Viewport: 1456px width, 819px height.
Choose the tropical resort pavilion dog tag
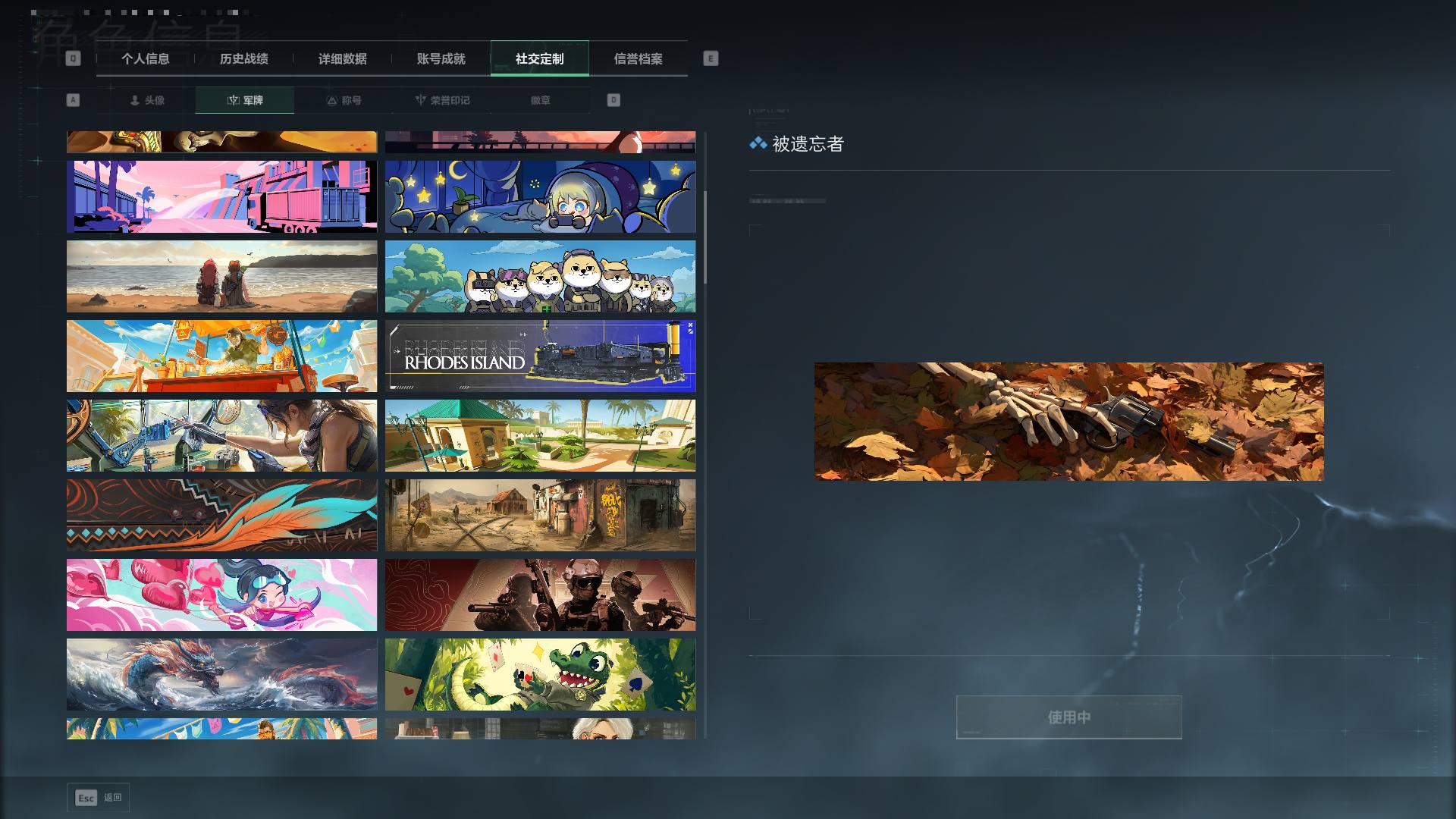(540, 435)
